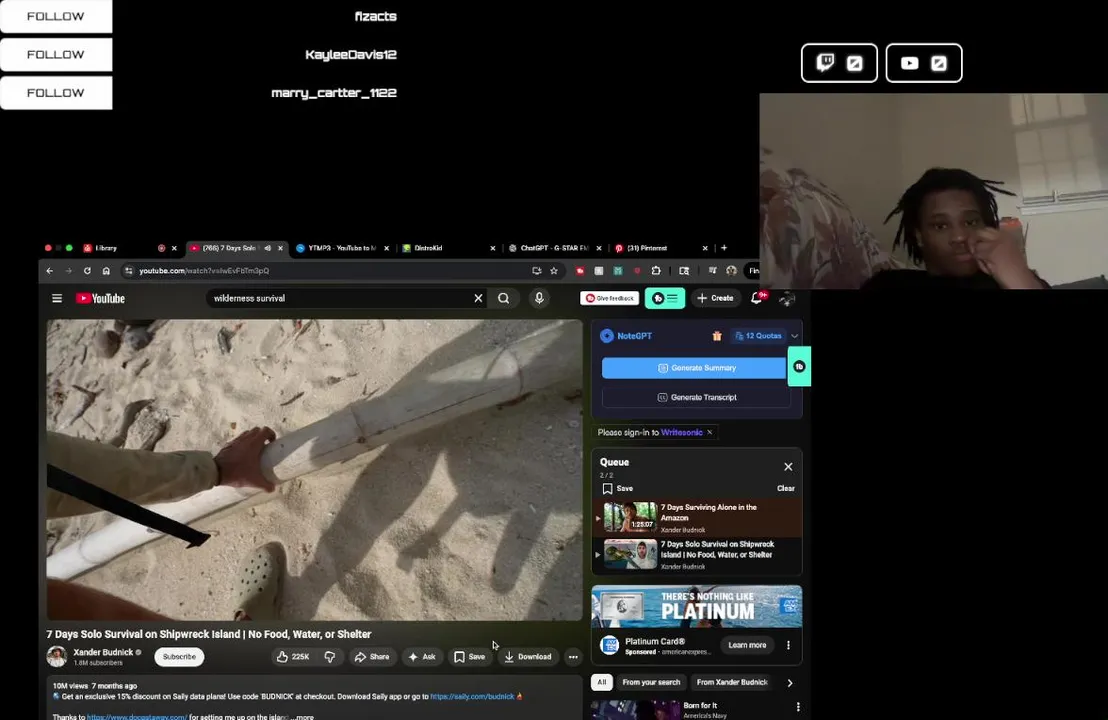Select queued 'Shipwreck Island' video

click(x=697, y=555)
